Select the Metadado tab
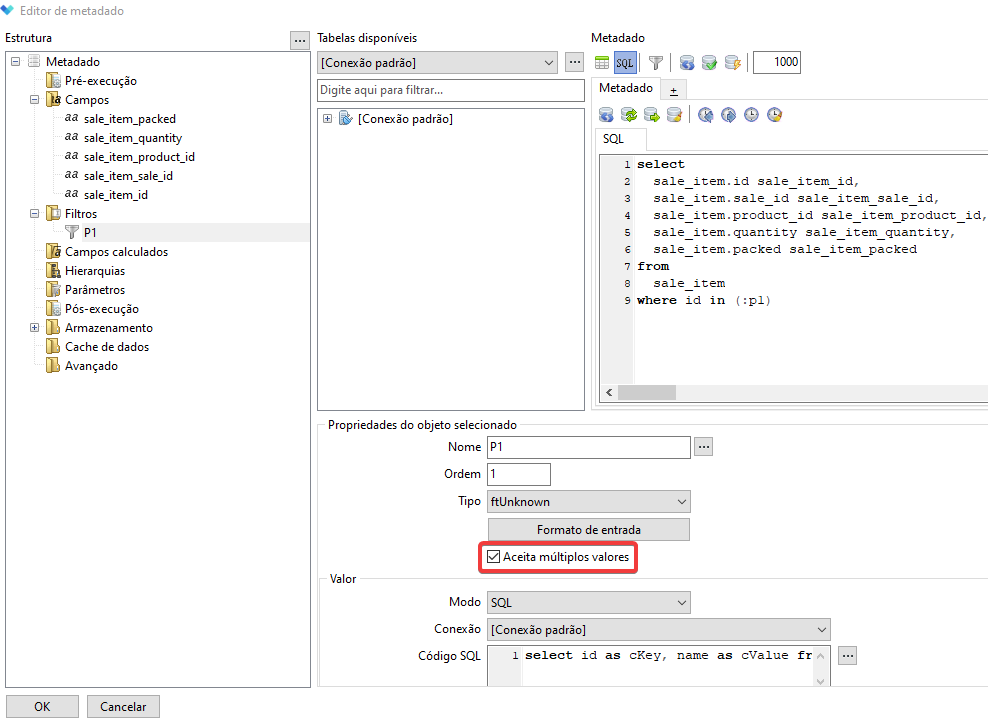Image resolution: width=988 pixels, height=722 pixels. [x=625, y=89]
